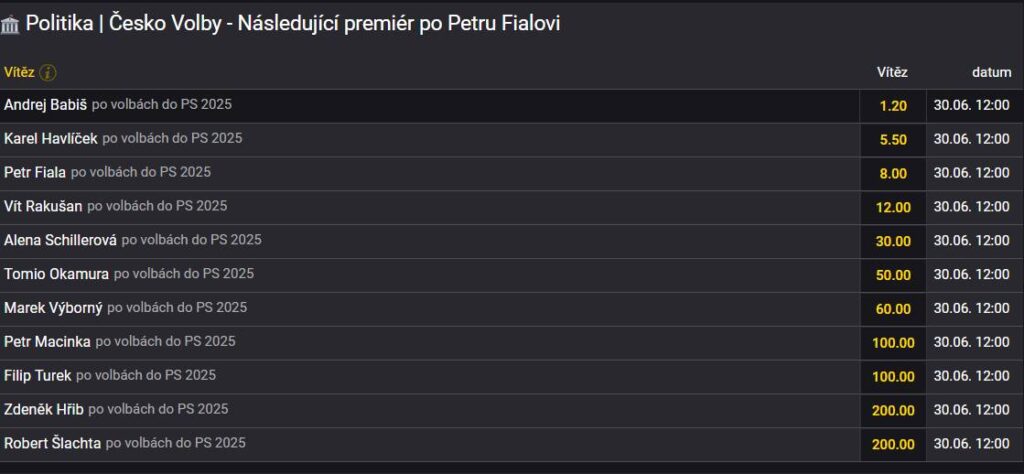Select Karel Havlíček odds 5.50
Screen dimensions: 1024x474
pos(892,139)
